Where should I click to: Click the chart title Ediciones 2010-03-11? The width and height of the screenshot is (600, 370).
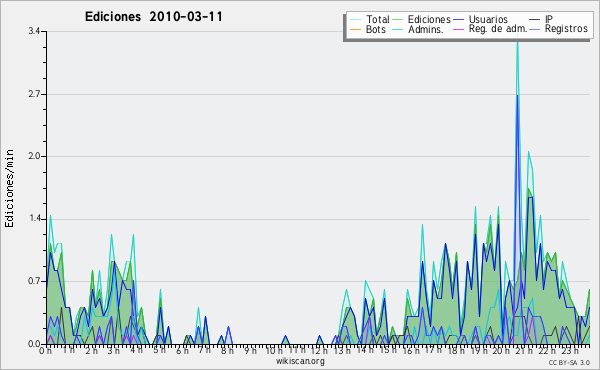click(153, 17)
